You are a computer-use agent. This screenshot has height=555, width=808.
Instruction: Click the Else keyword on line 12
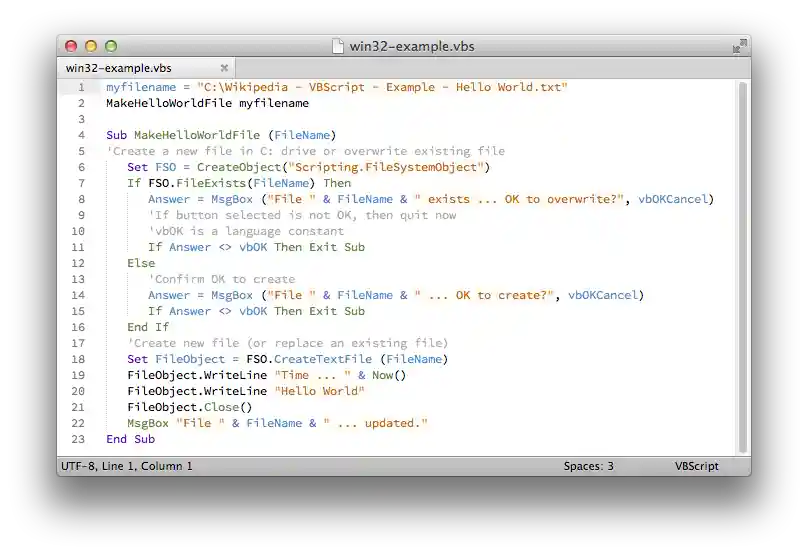point(141,263)
